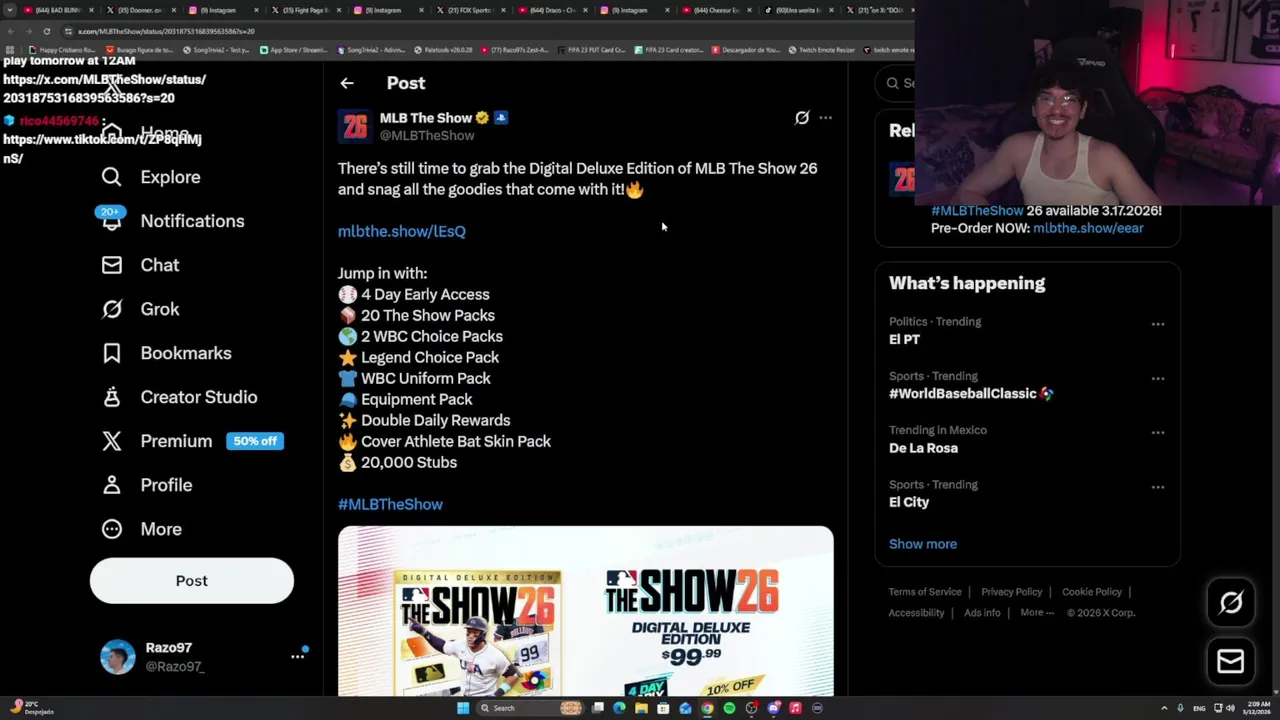Image resolution: width=1280 pixels, height=720 pixels.
Task: Click the Creator Studio icon
Action: tap(111, 397)
